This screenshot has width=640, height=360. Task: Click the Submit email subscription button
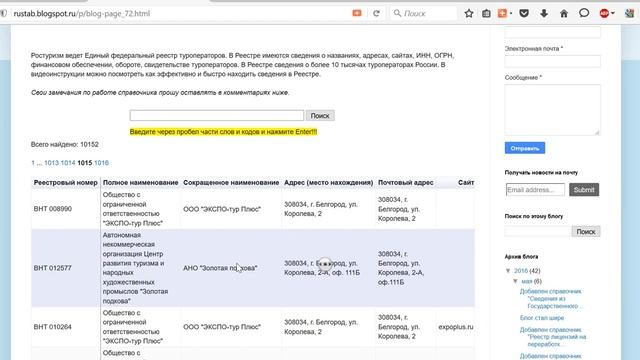(584, 190)
